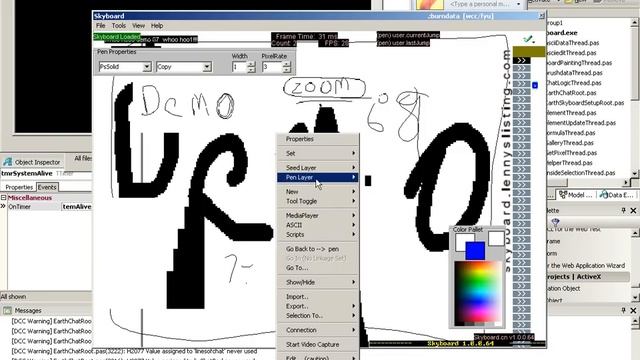Click the down arrow of the file list scrollbar
Screen dimensions: 640x360
click(x=635, y=173)
